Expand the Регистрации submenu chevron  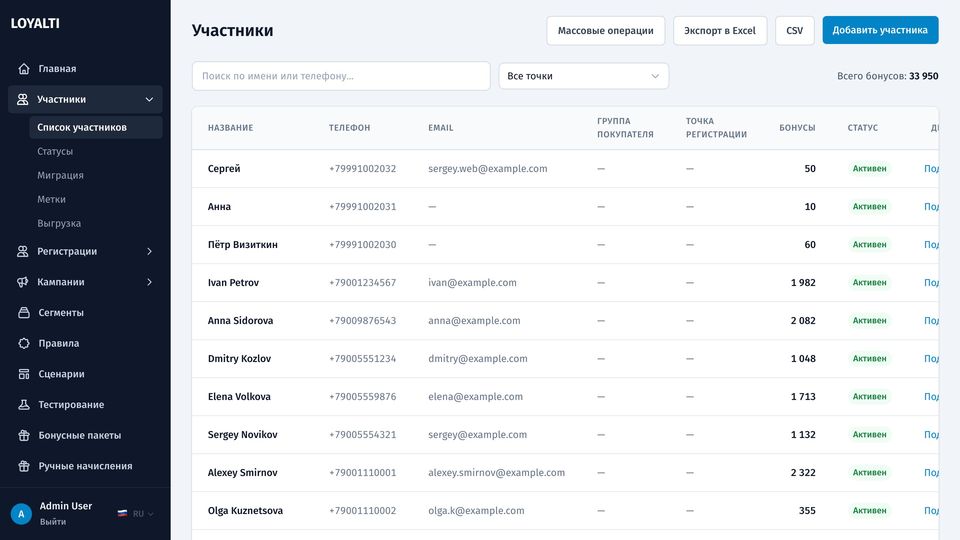[x=149, y=251]
